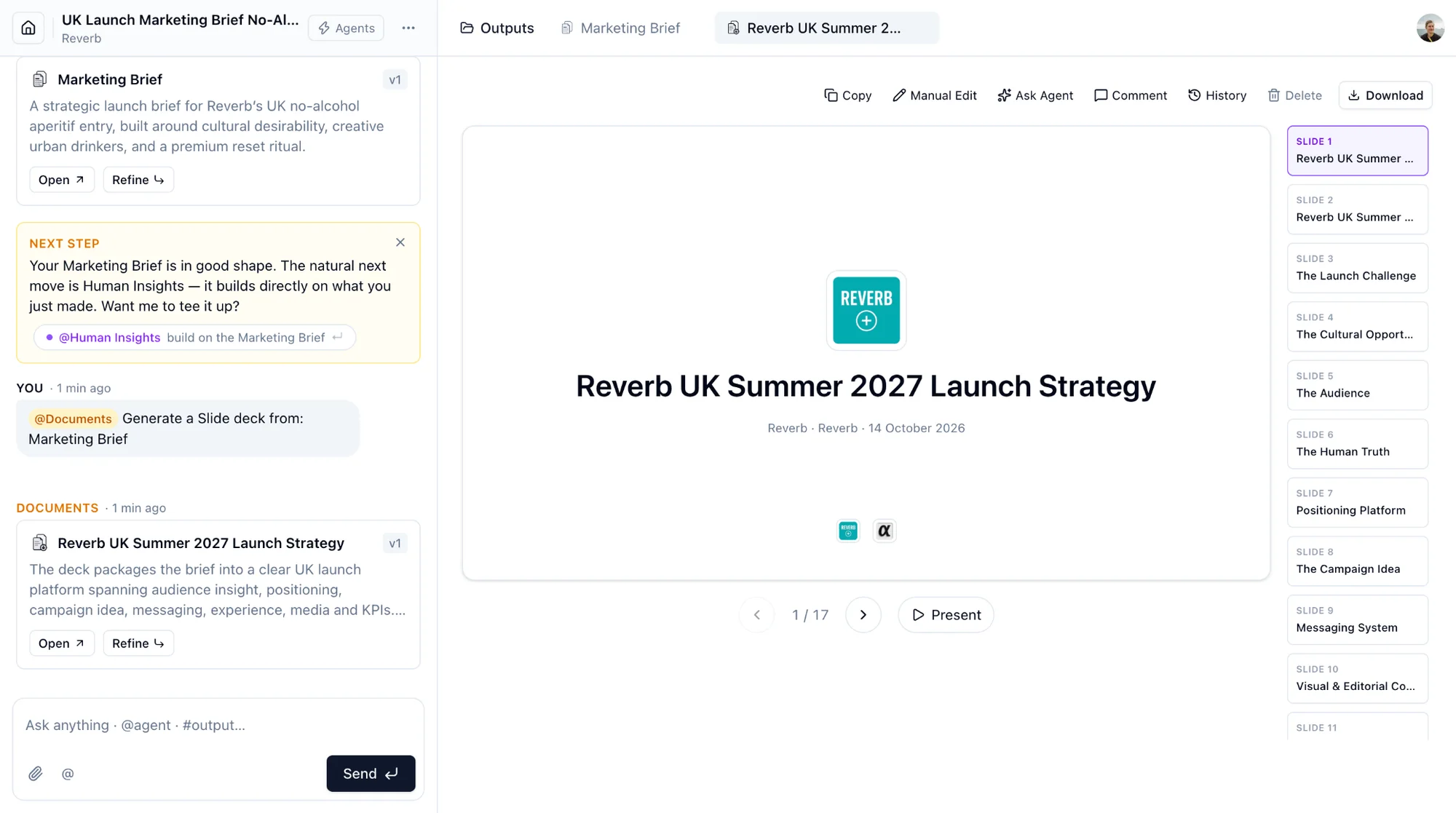Focus the Ask anything input field

218,725
